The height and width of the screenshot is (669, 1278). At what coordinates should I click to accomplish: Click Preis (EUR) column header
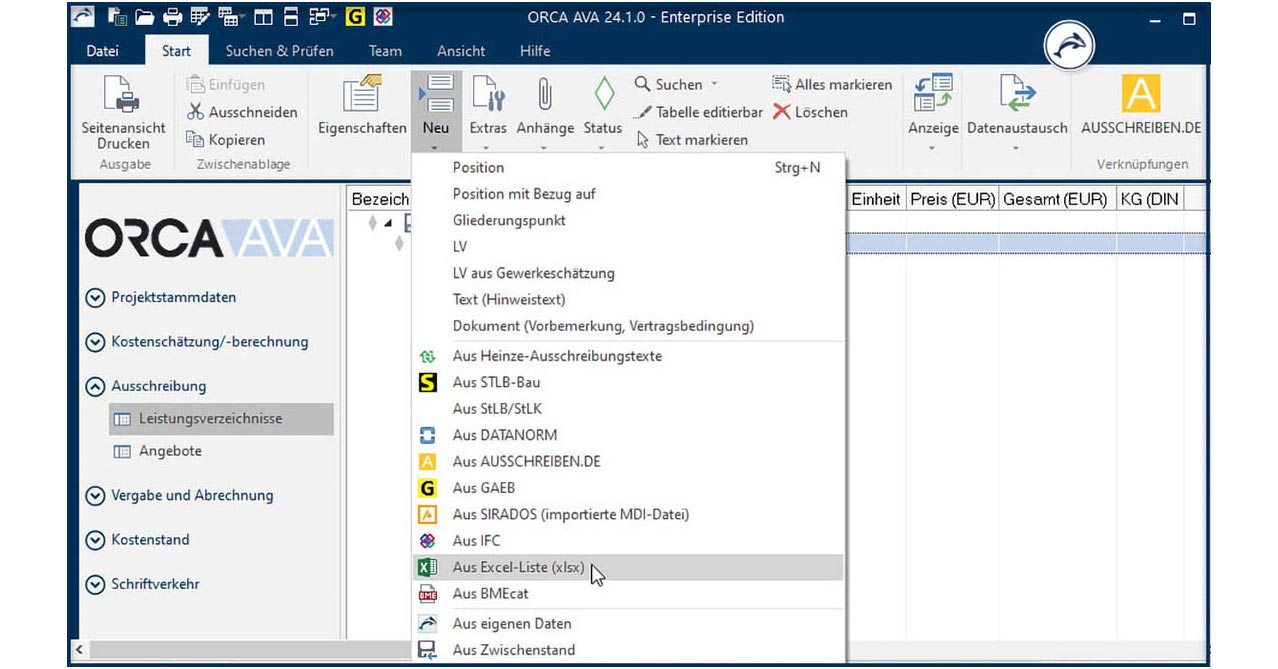click(x=952, y=199)
